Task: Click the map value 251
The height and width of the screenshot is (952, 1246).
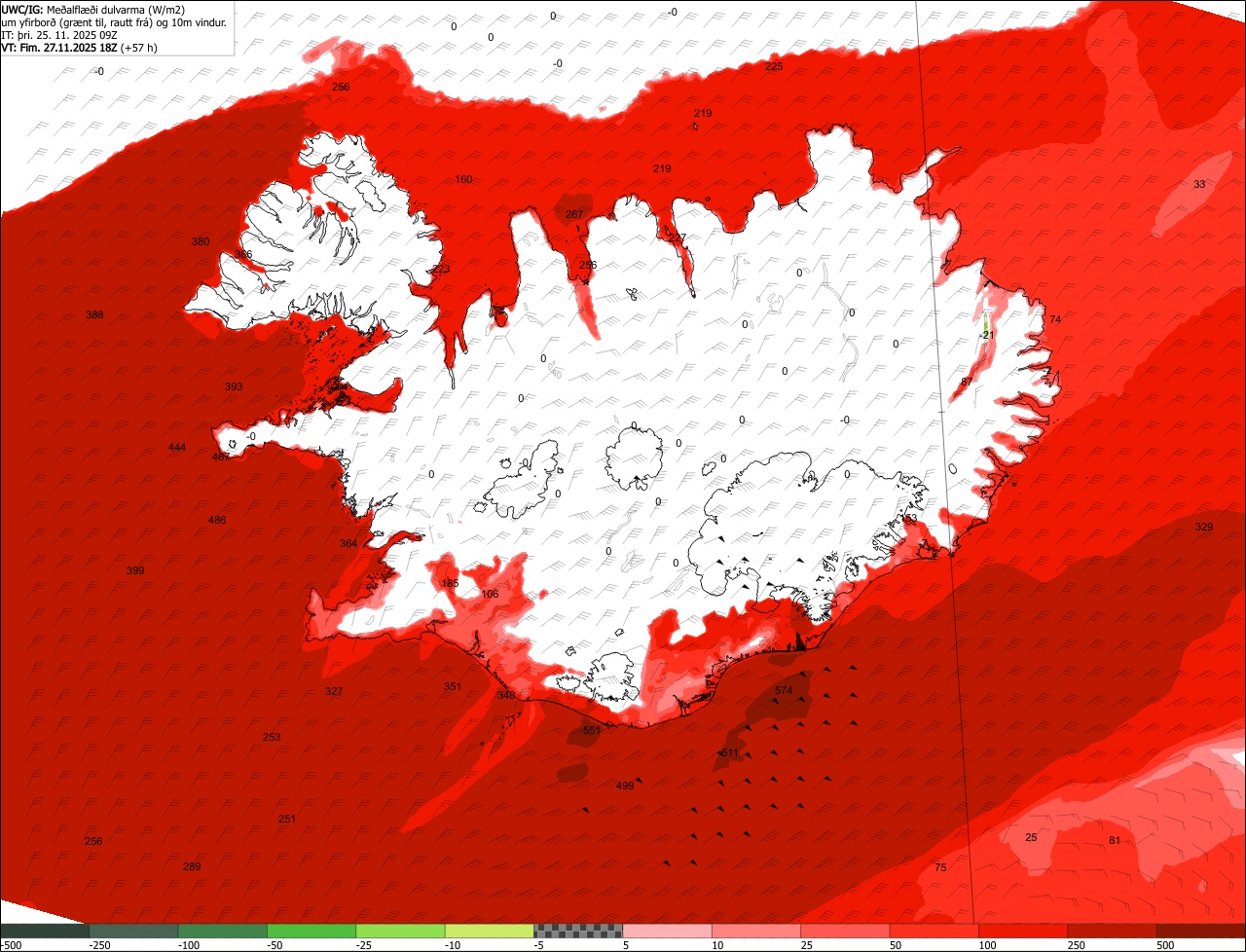Action: pos(287,820)
